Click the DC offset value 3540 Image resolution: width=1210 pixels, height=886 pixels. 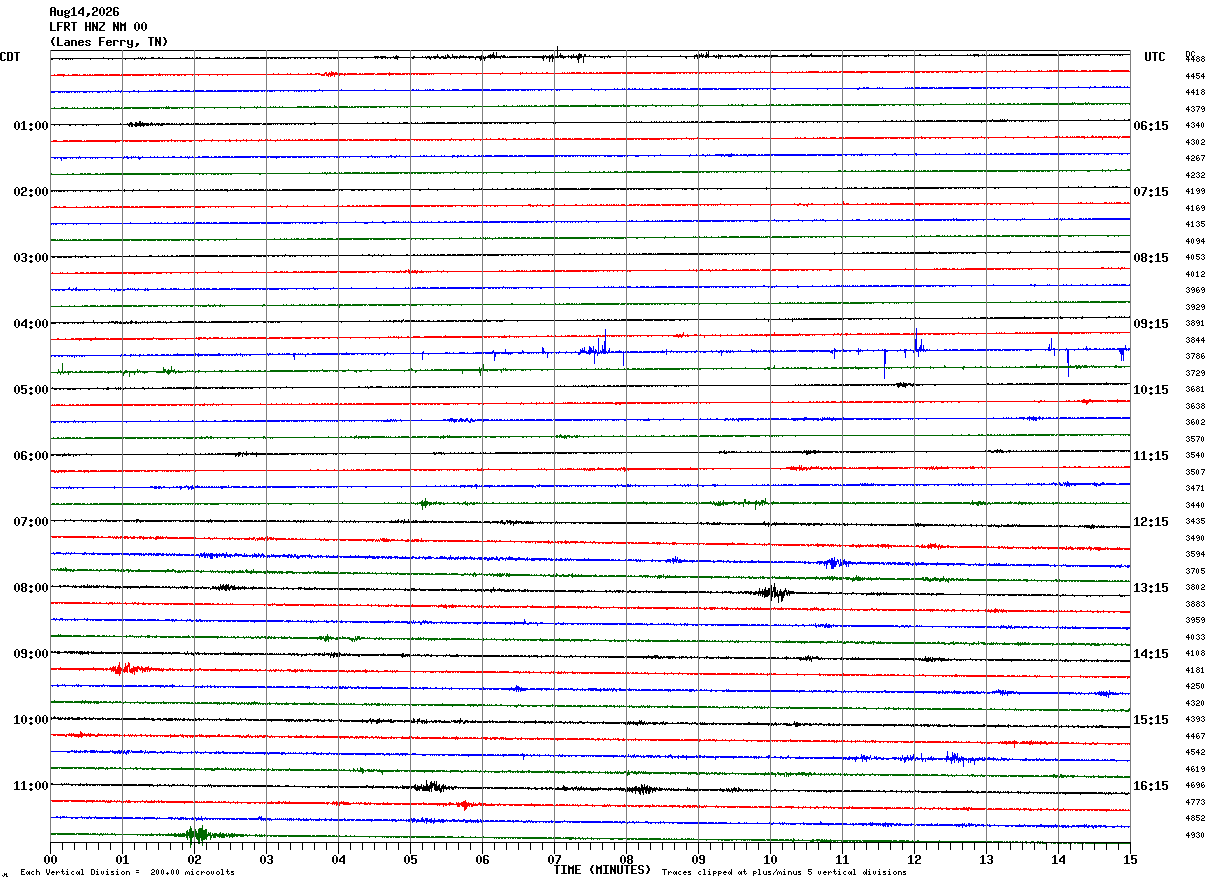[1195, 456]
